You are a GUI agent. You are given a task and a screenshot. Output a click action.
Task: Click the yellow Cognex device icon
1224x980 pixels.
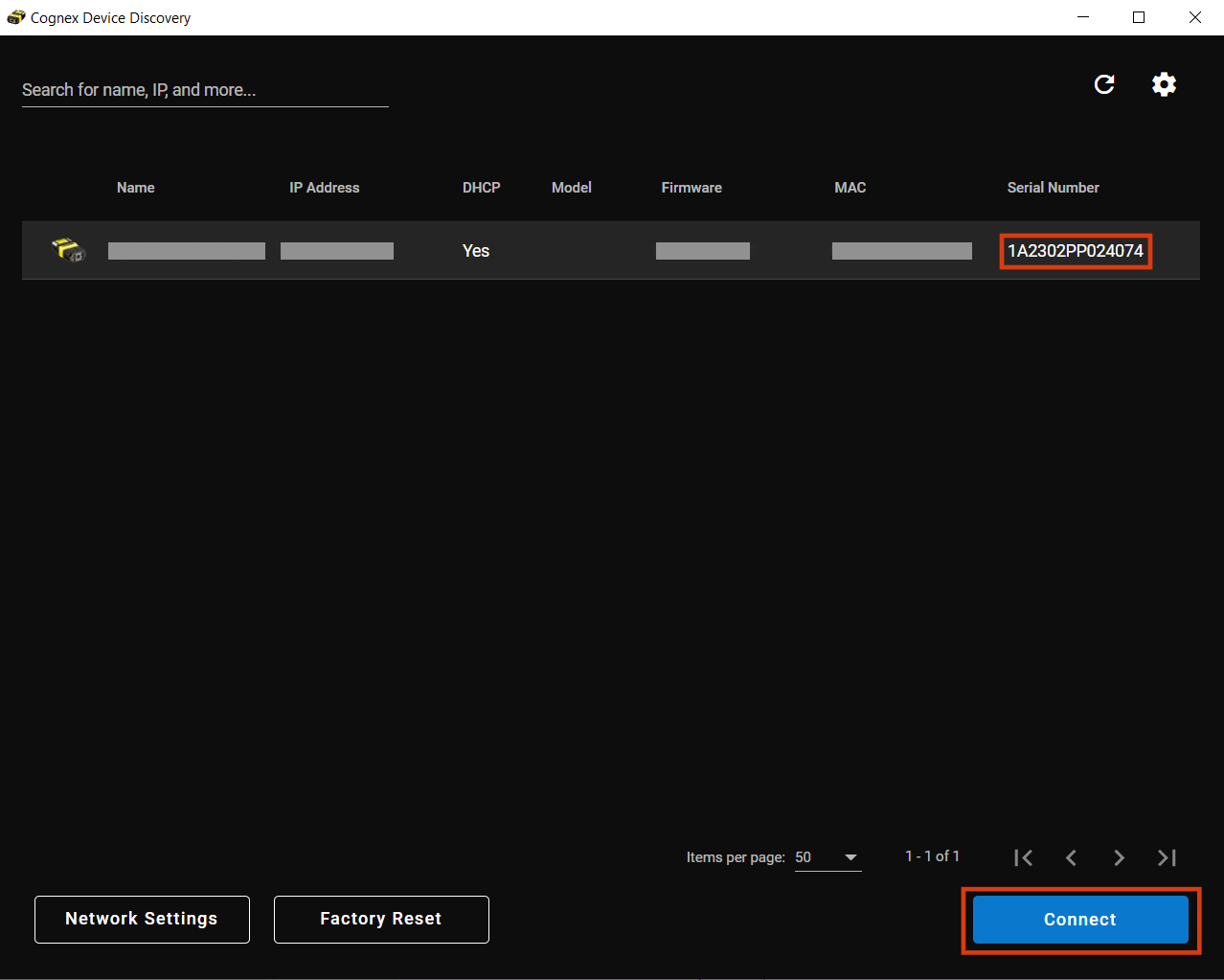(69, 251)
